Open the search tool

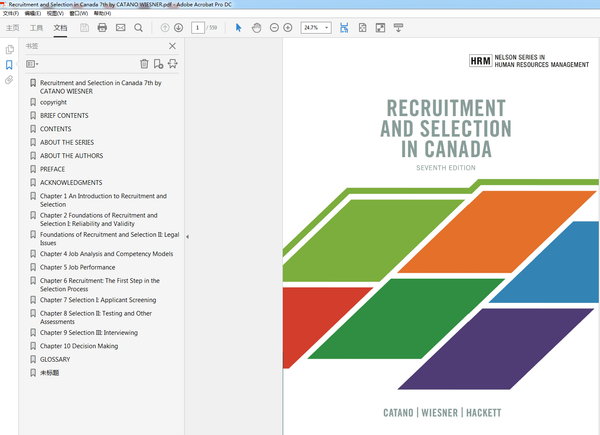(139, 28)
